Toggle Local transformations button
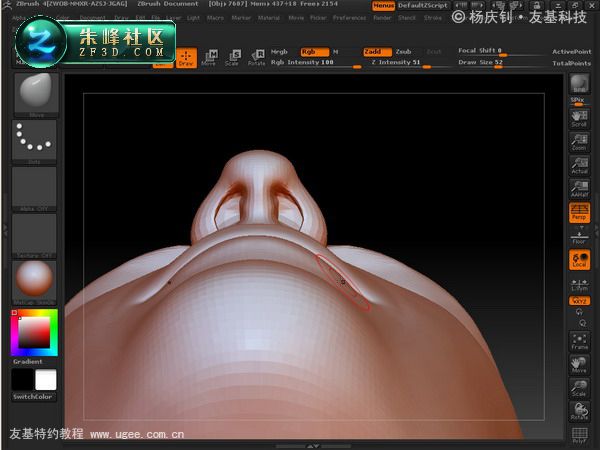 (x=579, y=260)
